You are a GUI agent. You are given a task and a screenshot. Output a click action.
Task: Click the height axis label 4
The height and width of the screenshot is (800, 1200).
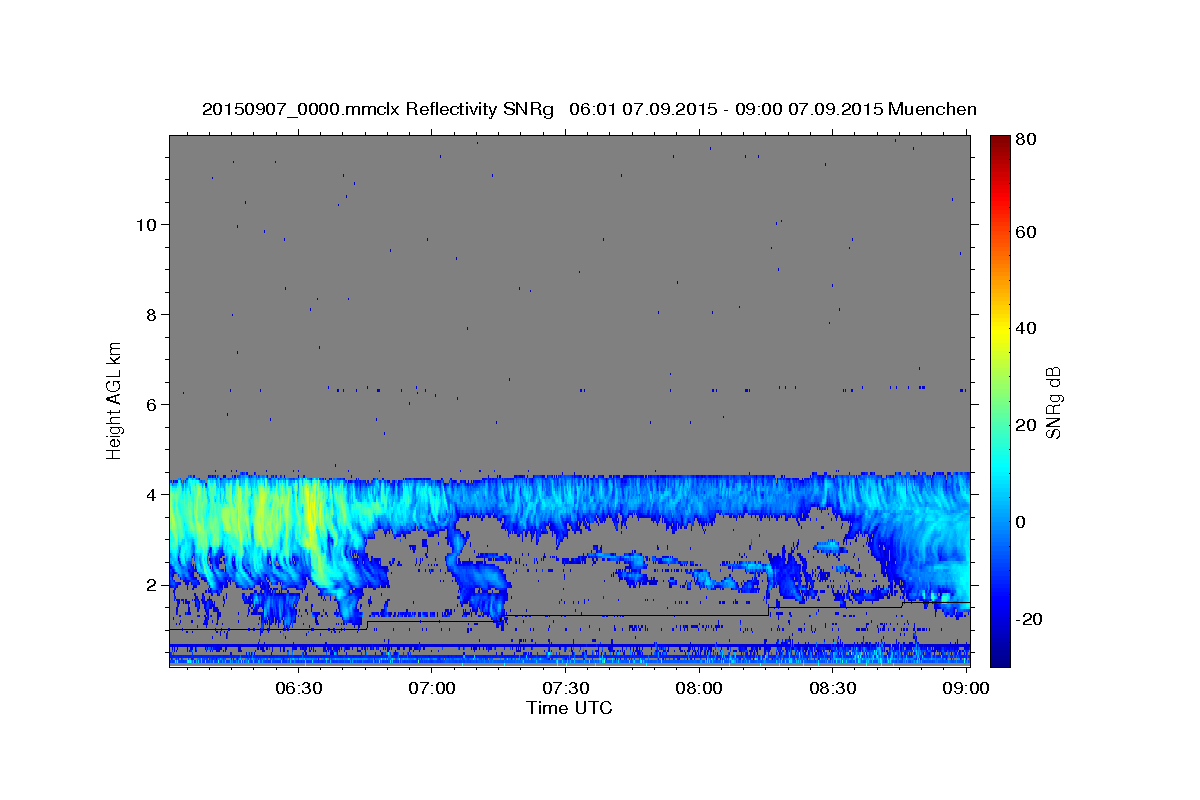pyautogui.click(x=151, y=494)
